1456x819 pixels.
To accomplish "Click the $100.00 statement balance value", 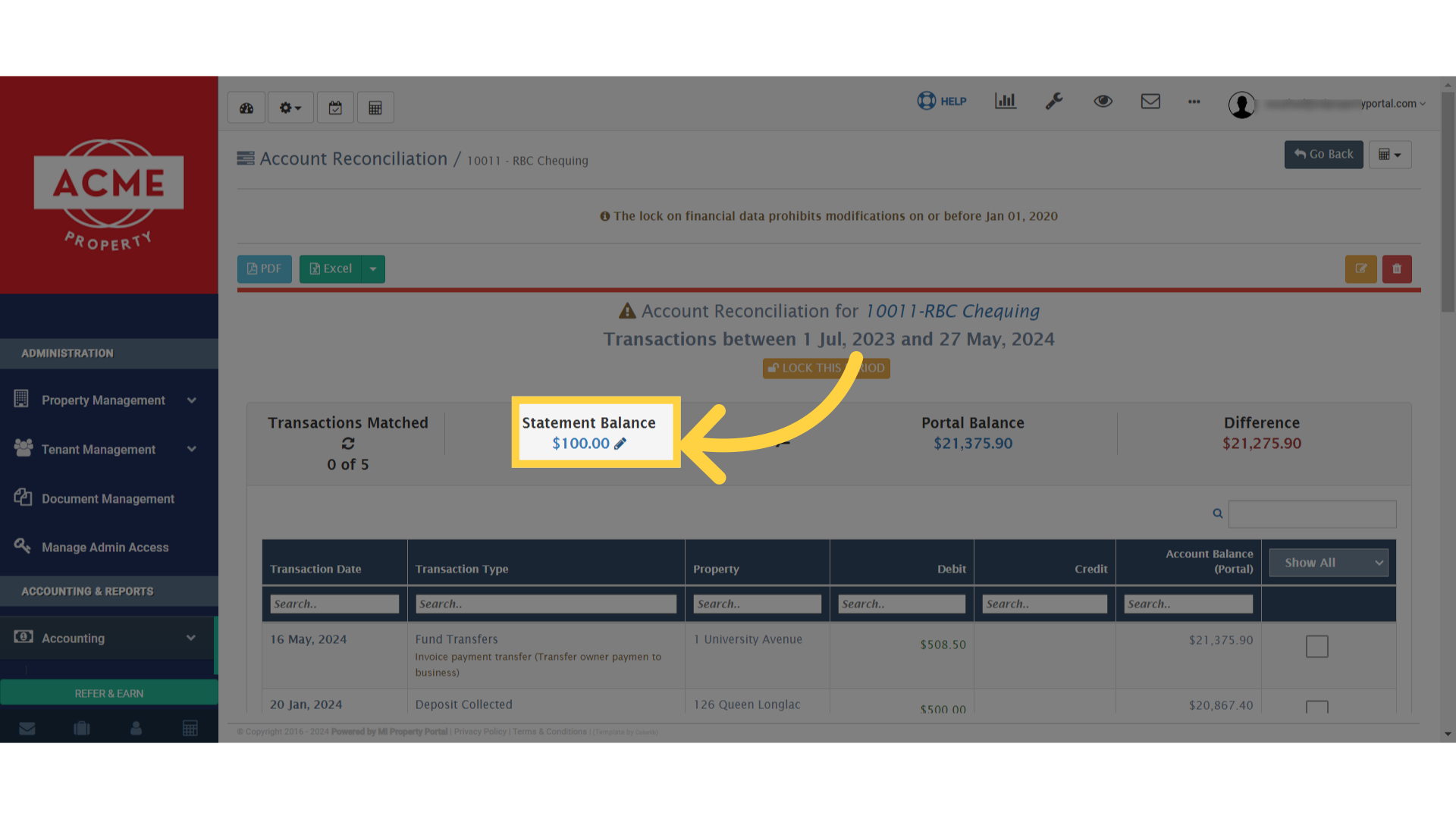I will [x=581, y=444].
